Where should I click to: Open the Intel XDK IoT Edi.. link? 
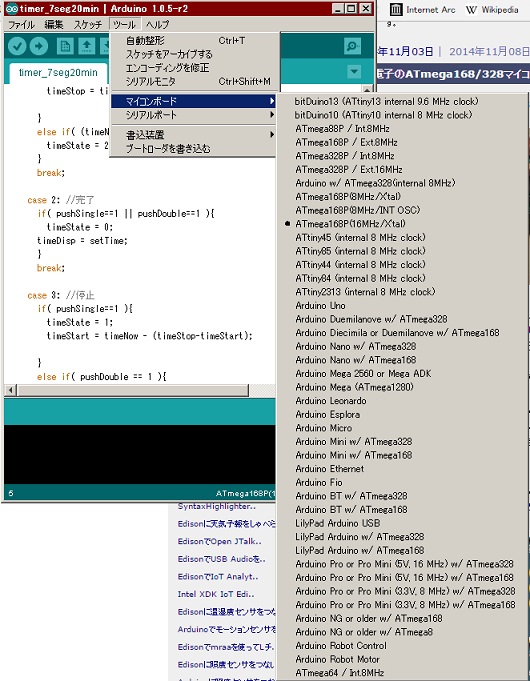[x=216, y=594]
